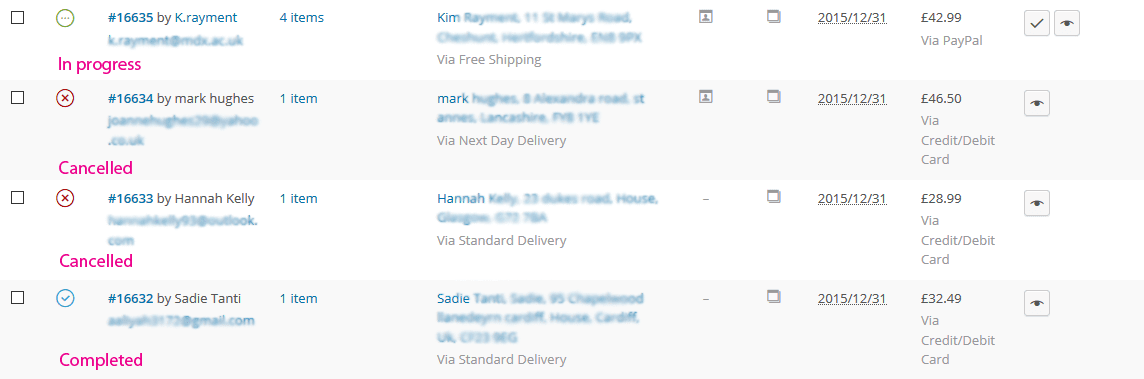Open order link #16632
The image size is (1144, 379).
131,299
